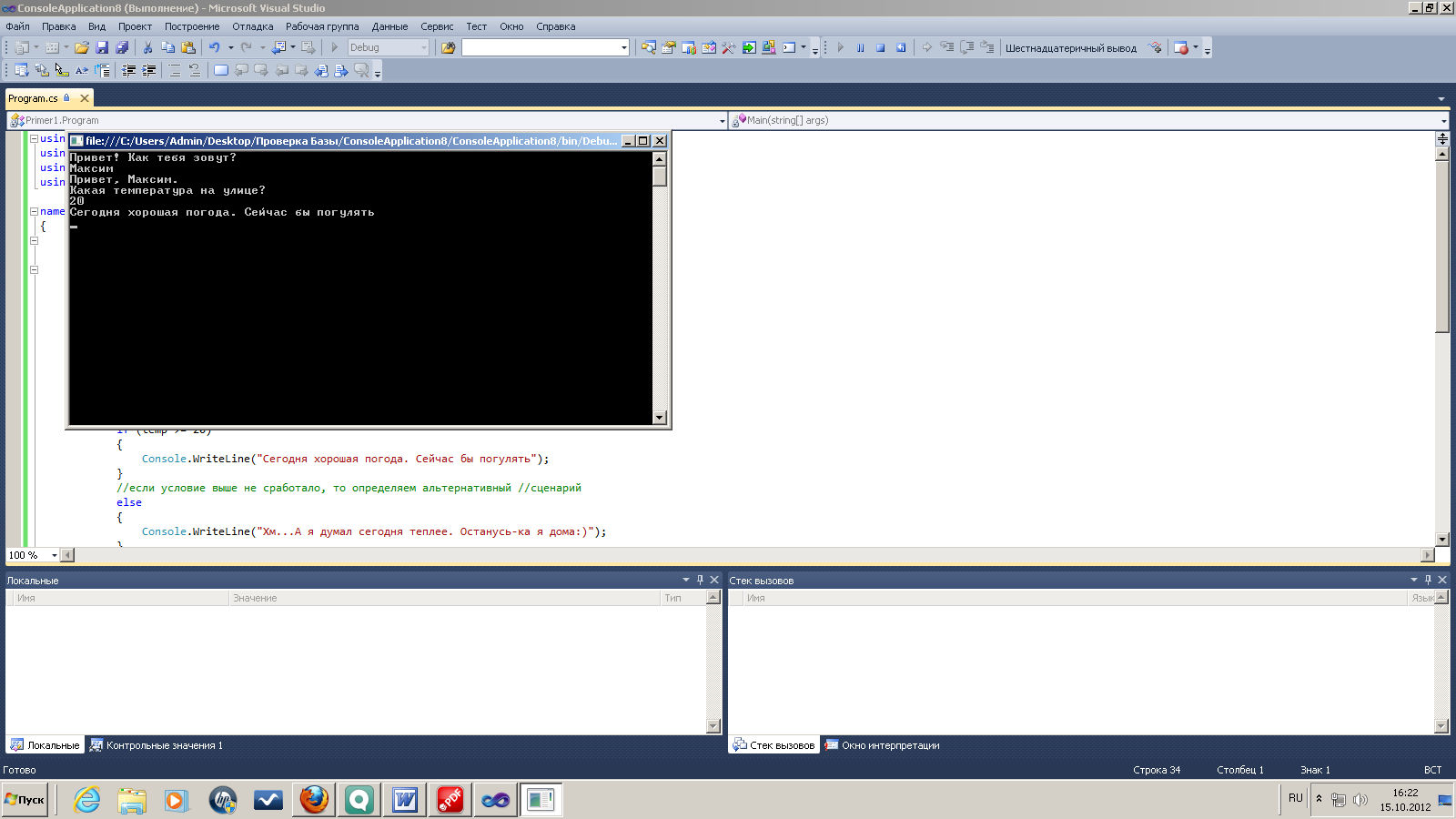Undo the last action with Undo icon
Image resolution: width=1456 pixels, height=819 pixels.
[x=215, y=47]
